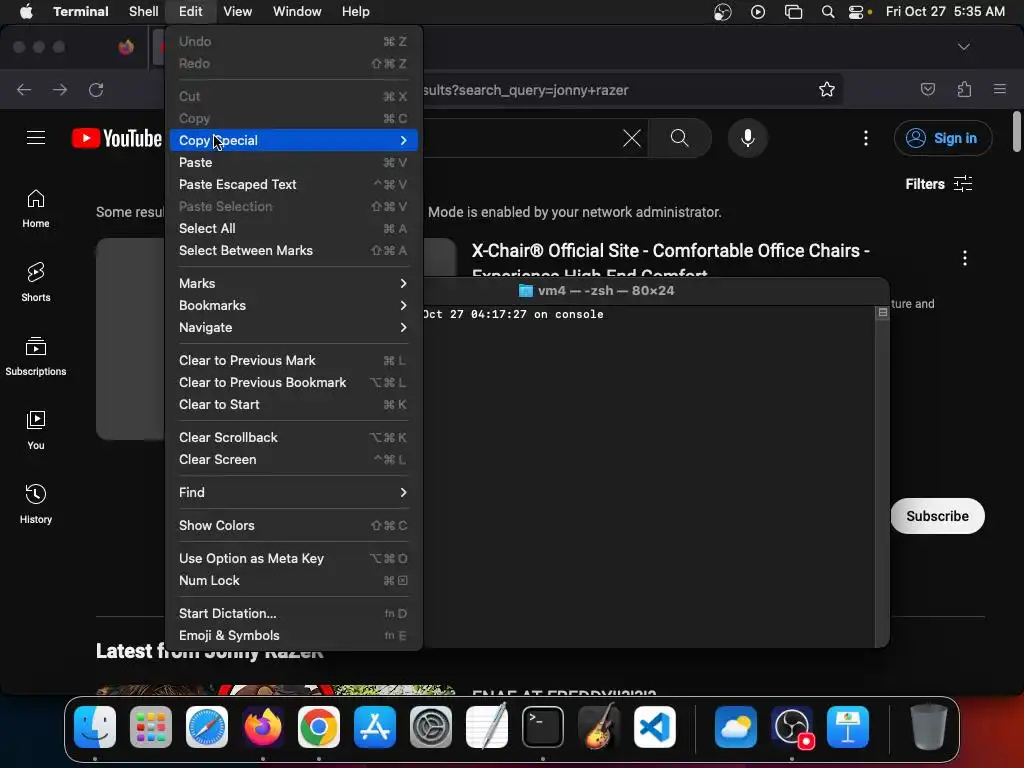Open Firefox extensions puzzle icon
The image size is (1024, 768).
click(x=964, y=89)
